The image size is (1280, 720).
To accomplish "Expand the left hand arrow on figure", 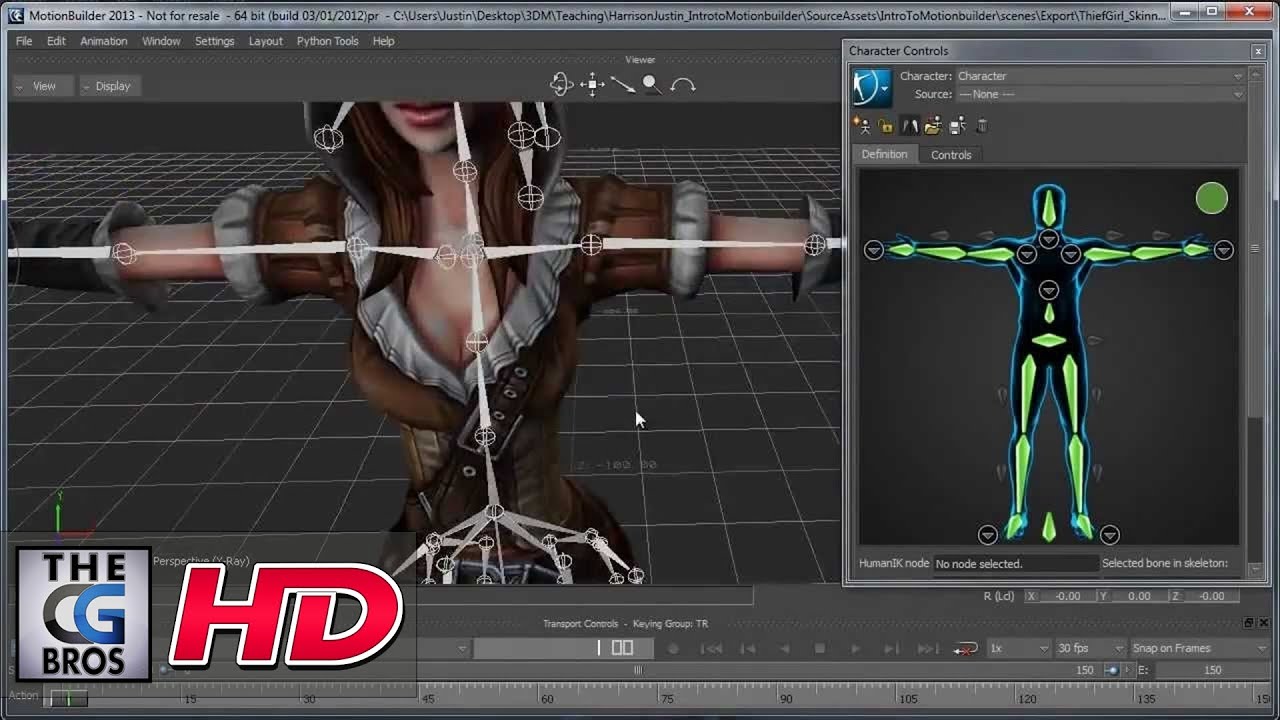I will click(1223, 250).
